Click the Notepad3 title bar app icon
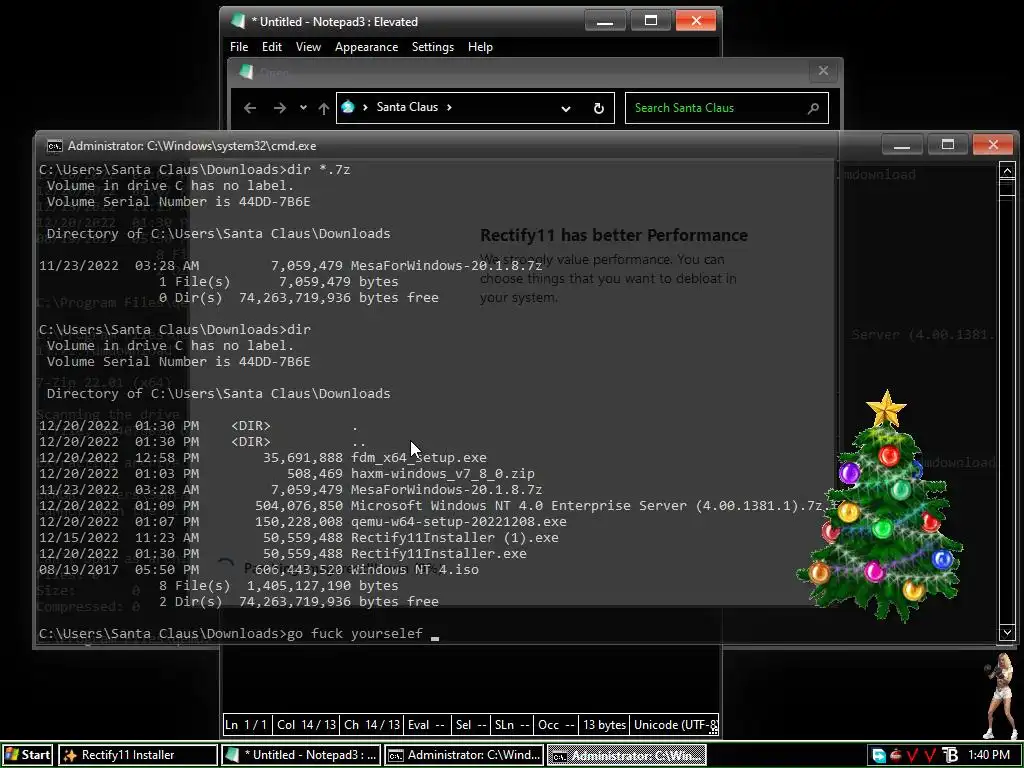 (238, 22)
